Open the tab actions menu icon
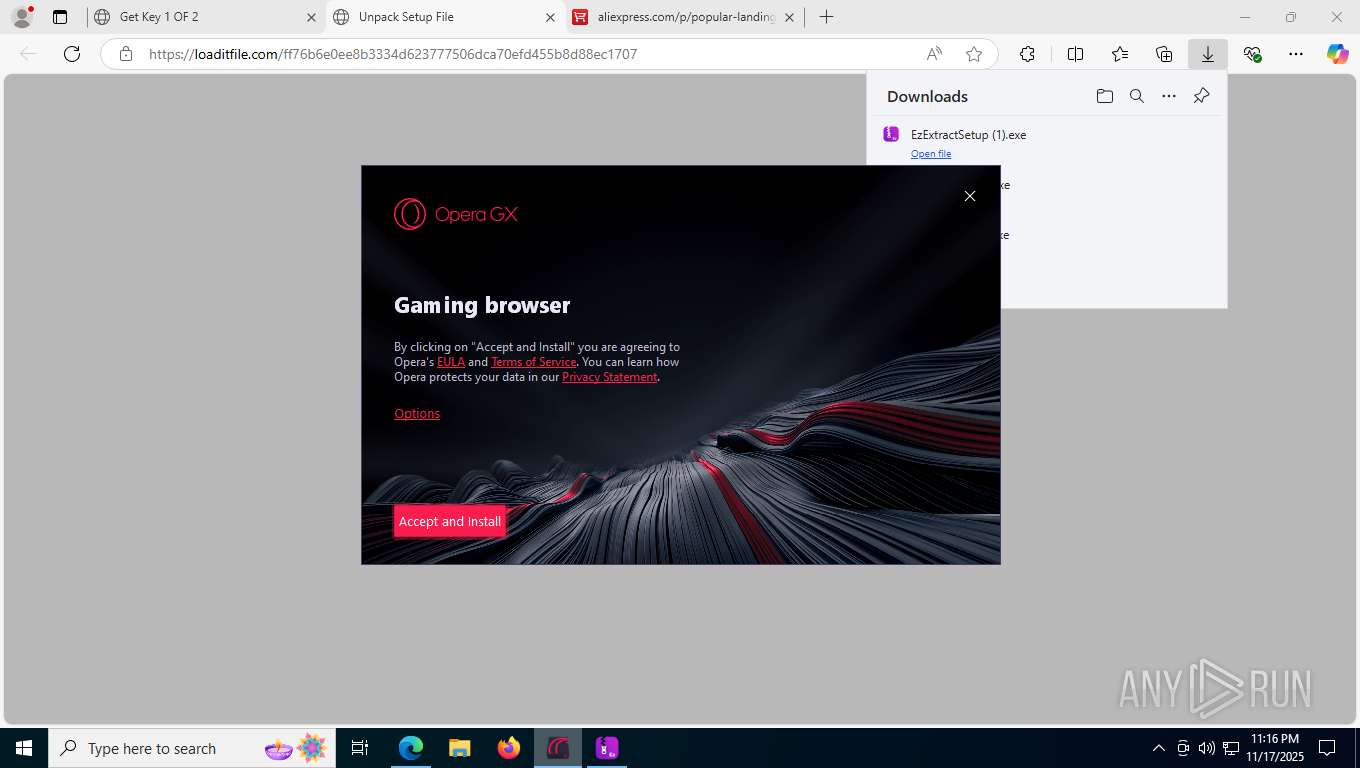The image size is (1360, 768). (x=60, y=17)
